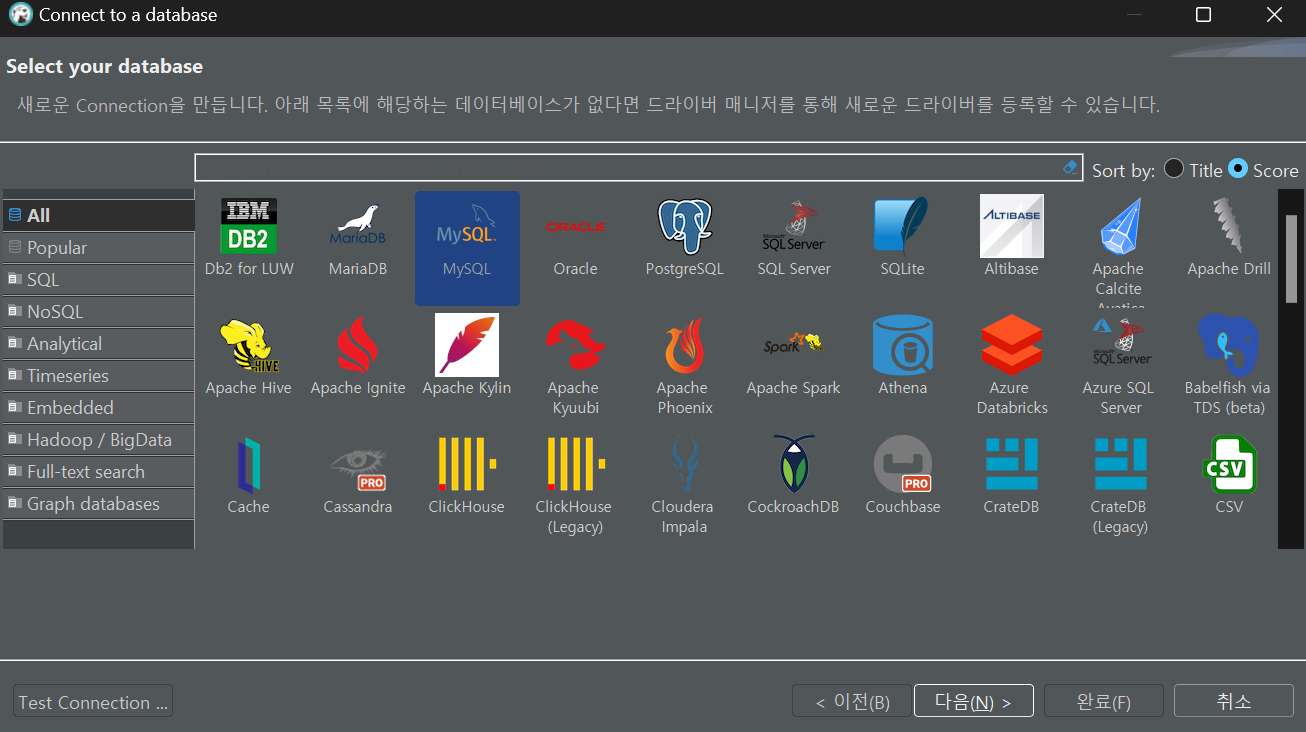Filter by the Popular category

pyautogui.click(x=99, y=247)
